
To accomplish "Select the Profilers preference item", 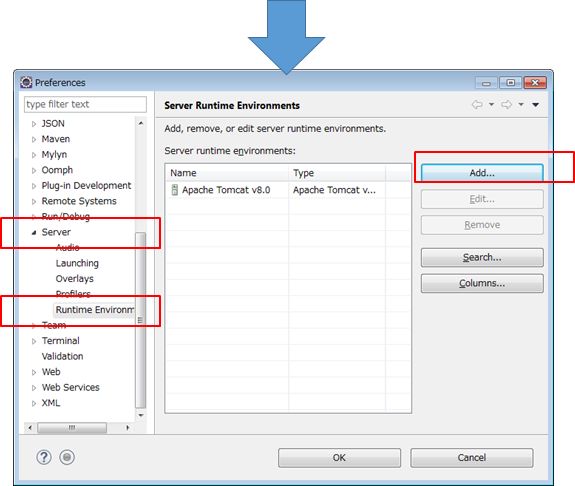I will tap(73, 294).
